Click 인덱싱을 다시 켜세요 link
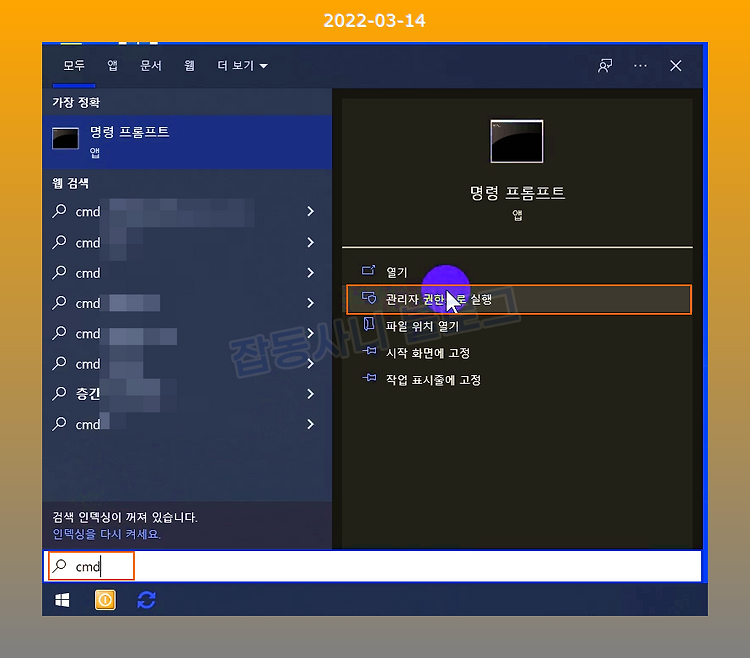 pos(106,534)
